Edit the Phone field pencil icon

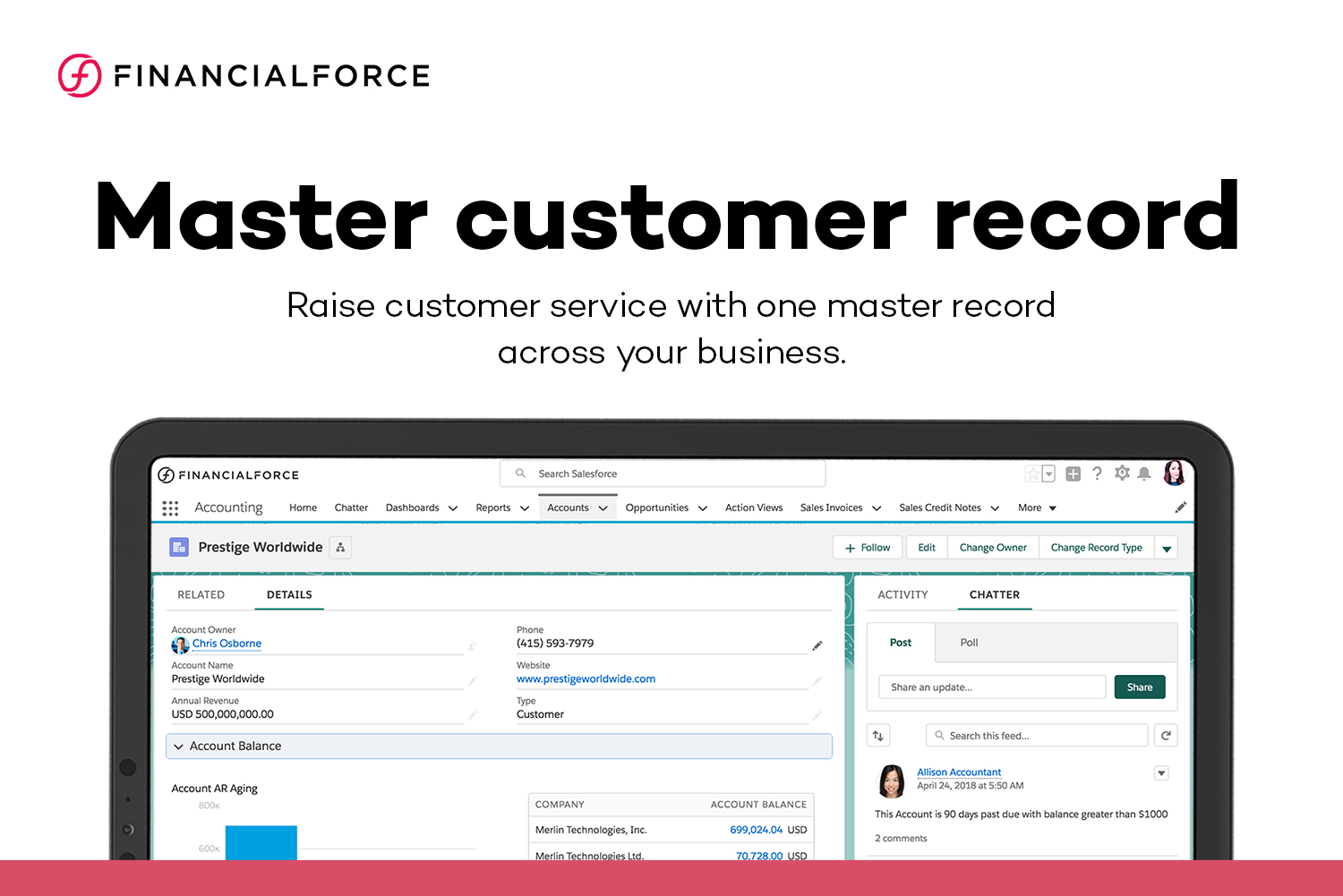[817, 645]
